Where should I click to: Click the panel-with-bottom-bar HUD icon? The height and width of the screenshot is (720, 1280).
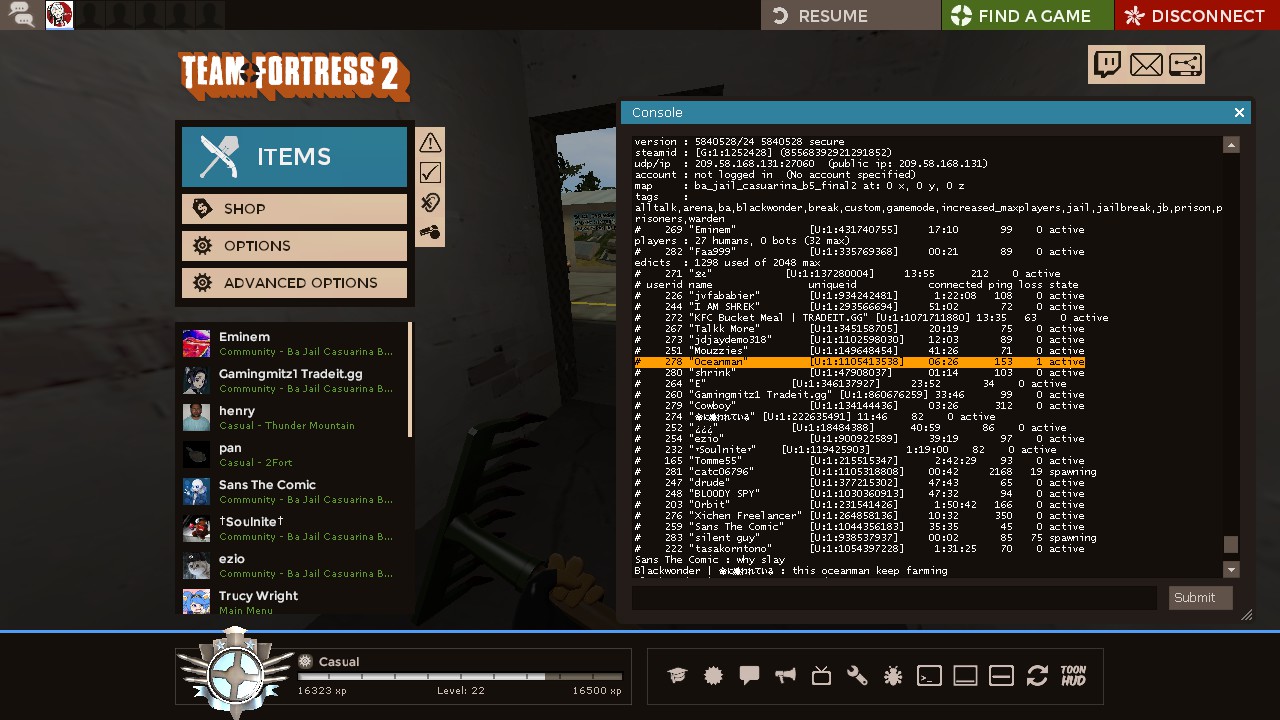pyautogui.click(x=965, y=676)
